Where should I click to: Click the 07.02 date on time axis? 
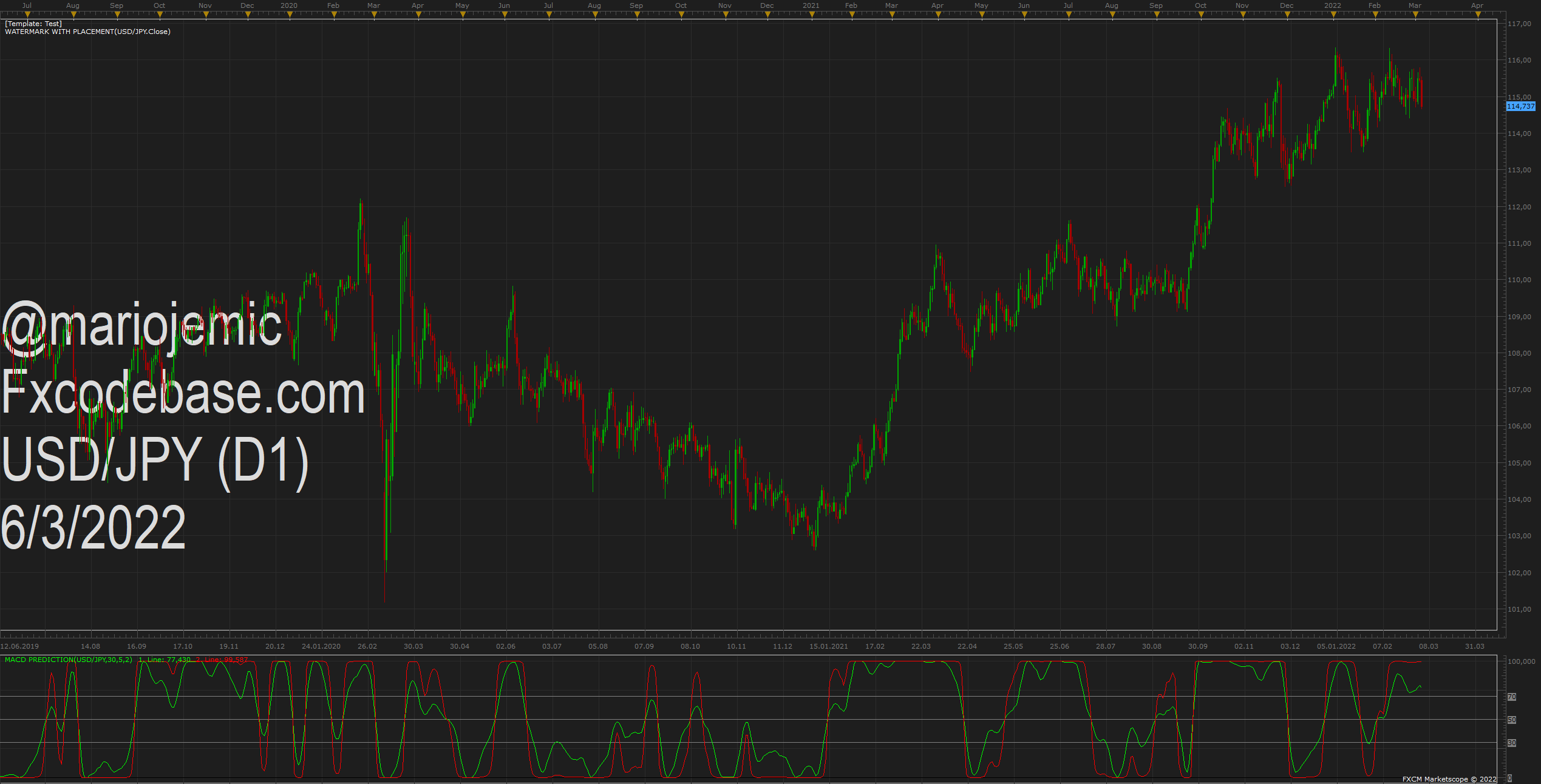[1383, 646]
